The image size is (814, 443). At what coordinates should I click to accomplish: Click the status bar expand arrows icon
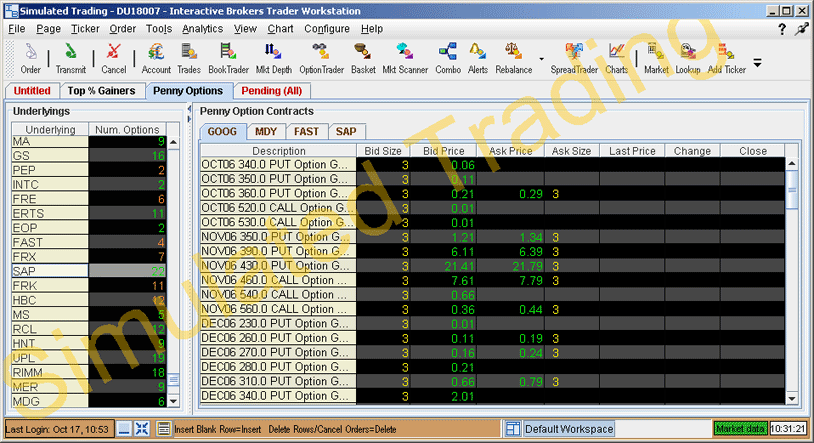click(142, 429)
